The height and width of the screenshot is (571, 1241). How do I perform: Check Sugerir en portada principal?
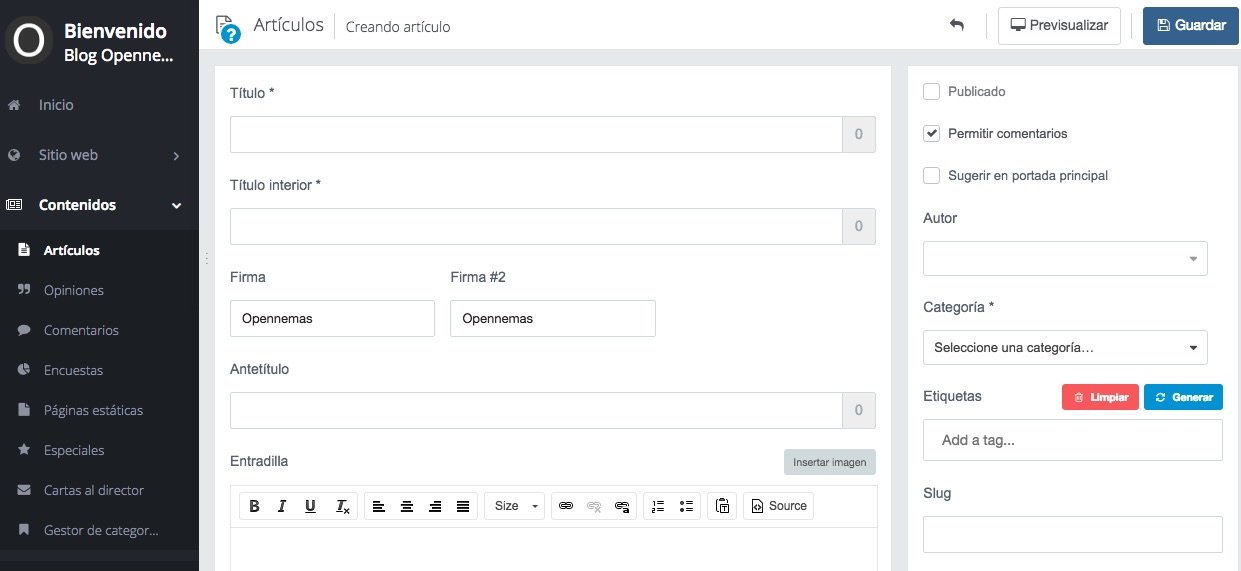(932, 176)
